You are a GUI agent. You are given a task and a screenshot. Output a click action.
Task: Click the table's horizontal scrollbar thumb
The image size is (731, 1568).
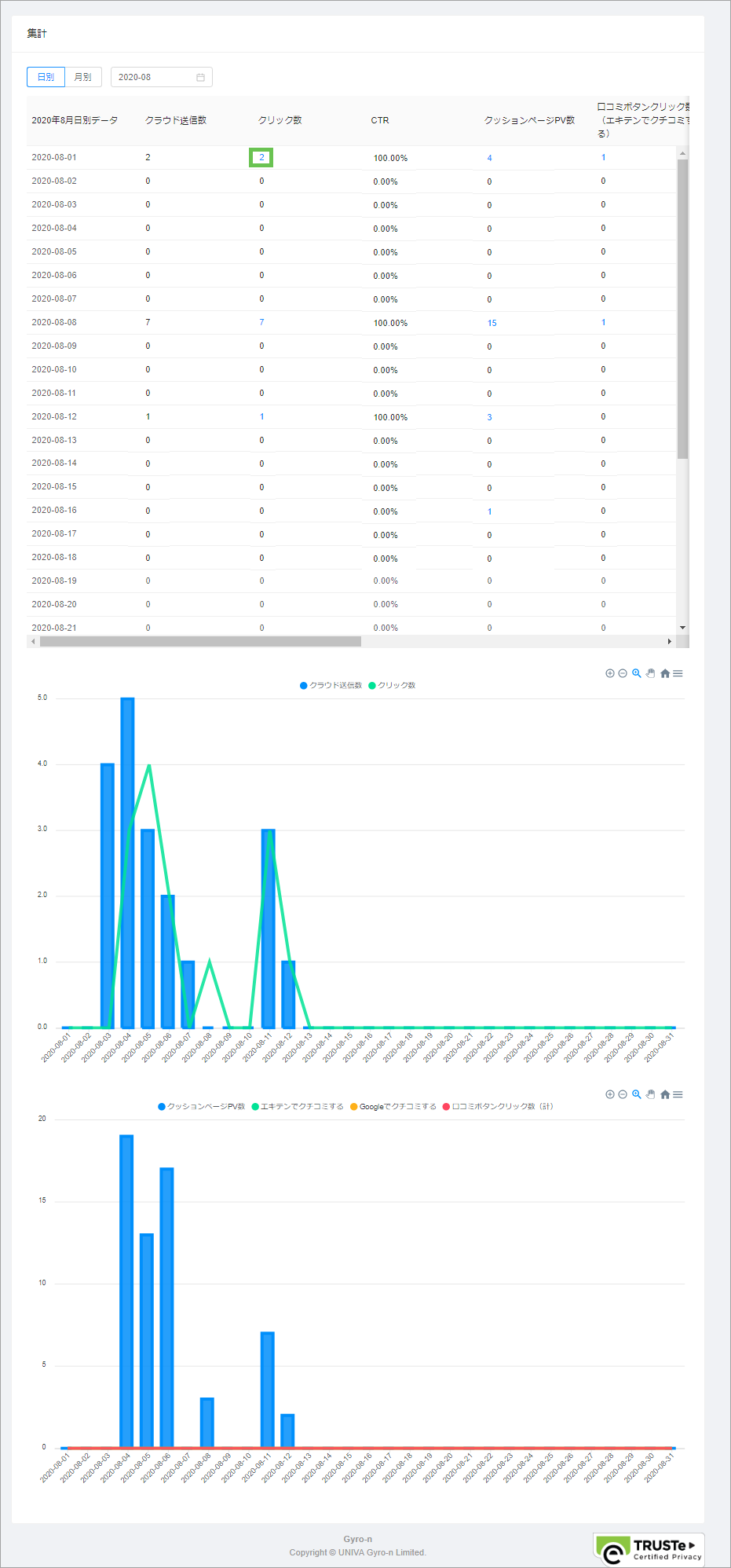click(x=200, y=642)
